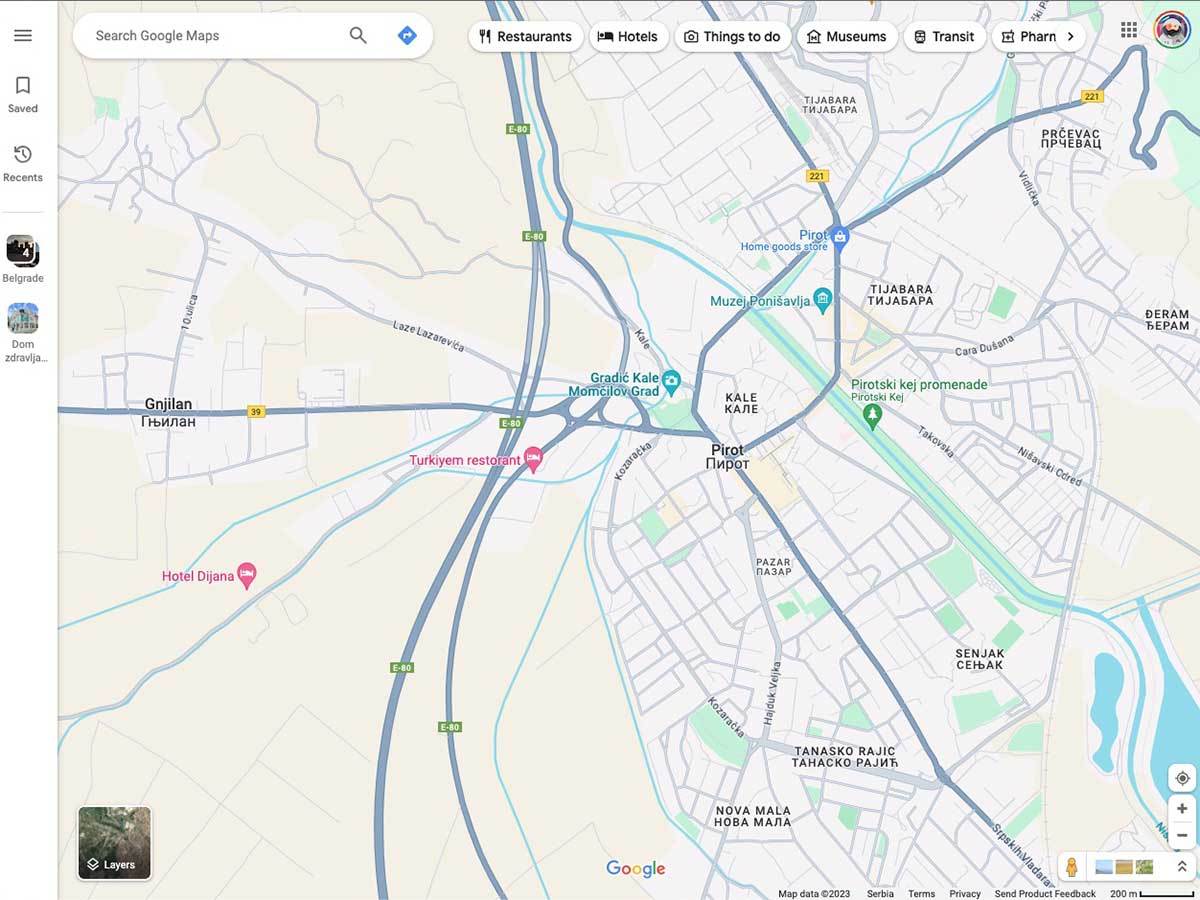Click the Show Your Location icon
Screen dimensions: 1200x900
point(1181,777)
